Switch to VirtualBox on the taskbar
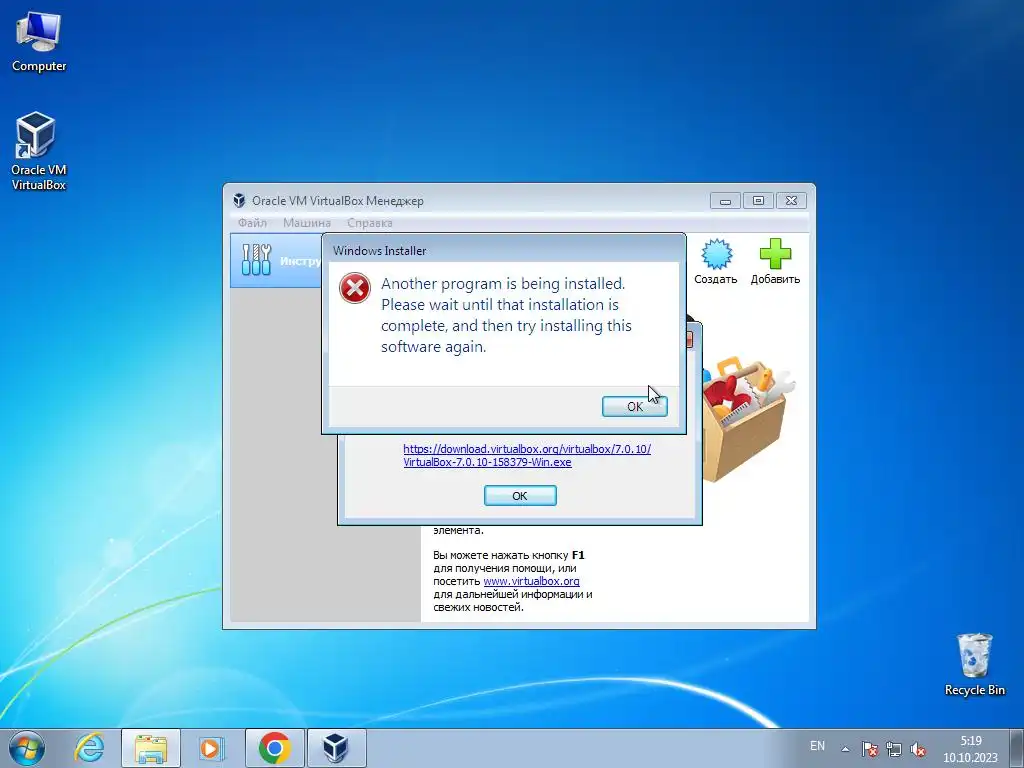Screen dimensions: 1024x768 click(336, 748)
